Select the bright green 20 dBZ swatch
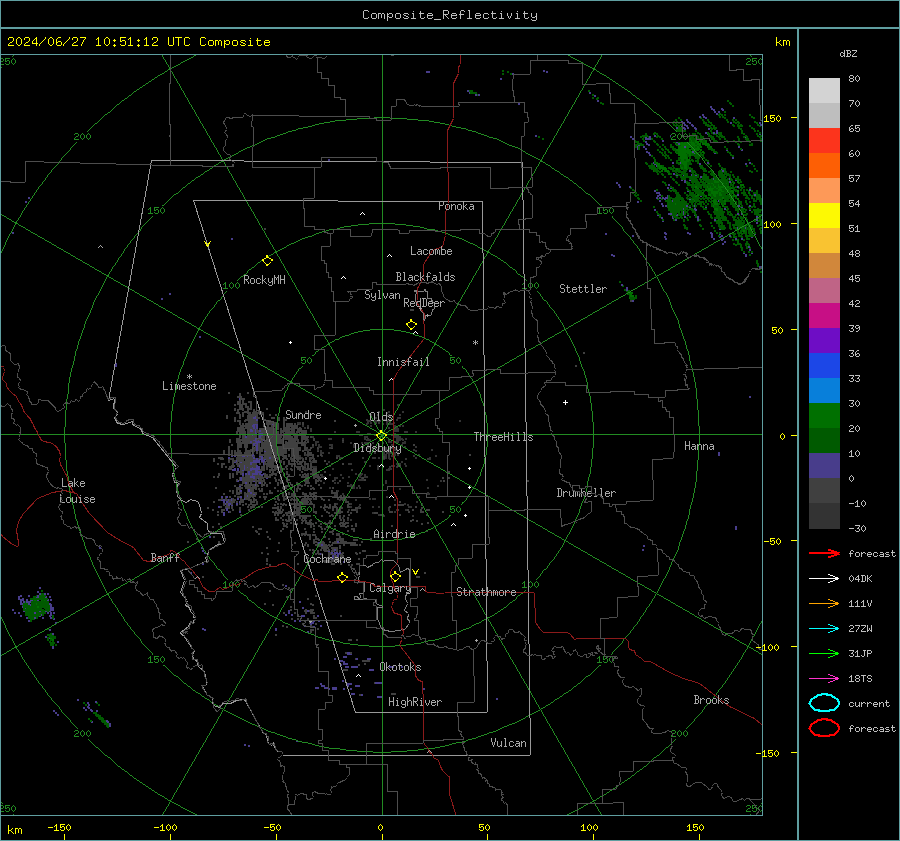Viewport: 900px width, 841px height. [x=824, y=416]
